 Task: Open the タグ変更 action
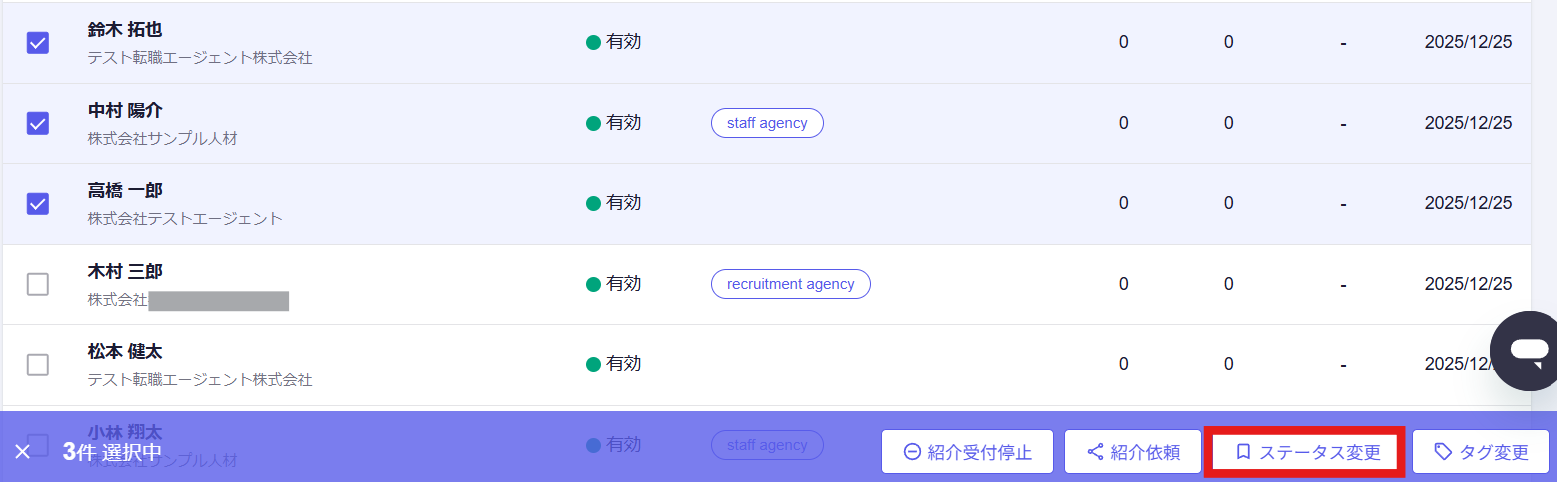pyautogui.click(x=1481, y=452)
